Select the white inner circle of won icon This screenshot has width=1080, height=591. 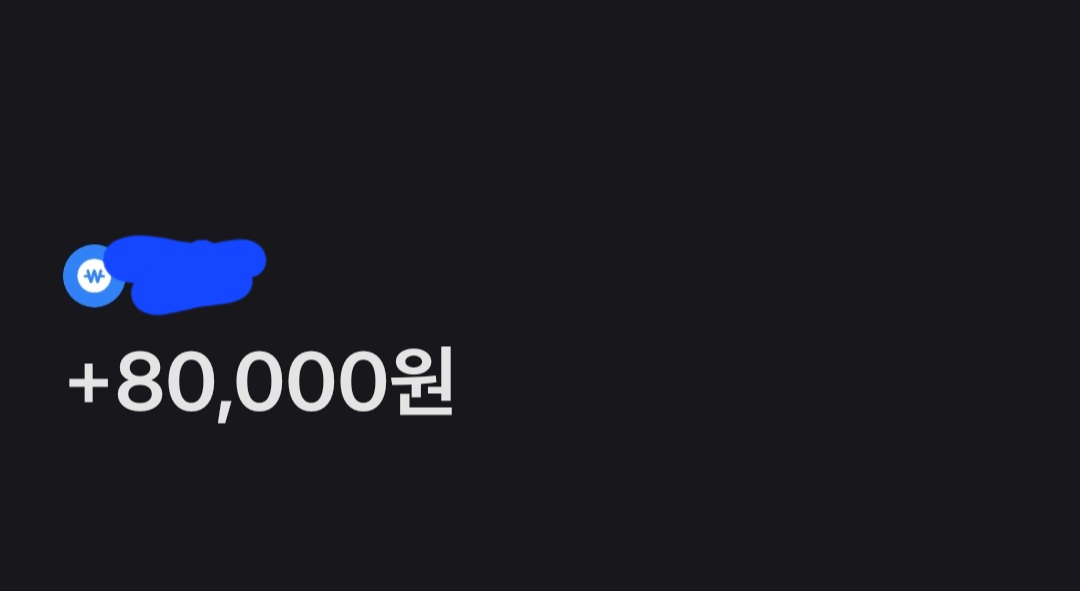pos(94,276)
